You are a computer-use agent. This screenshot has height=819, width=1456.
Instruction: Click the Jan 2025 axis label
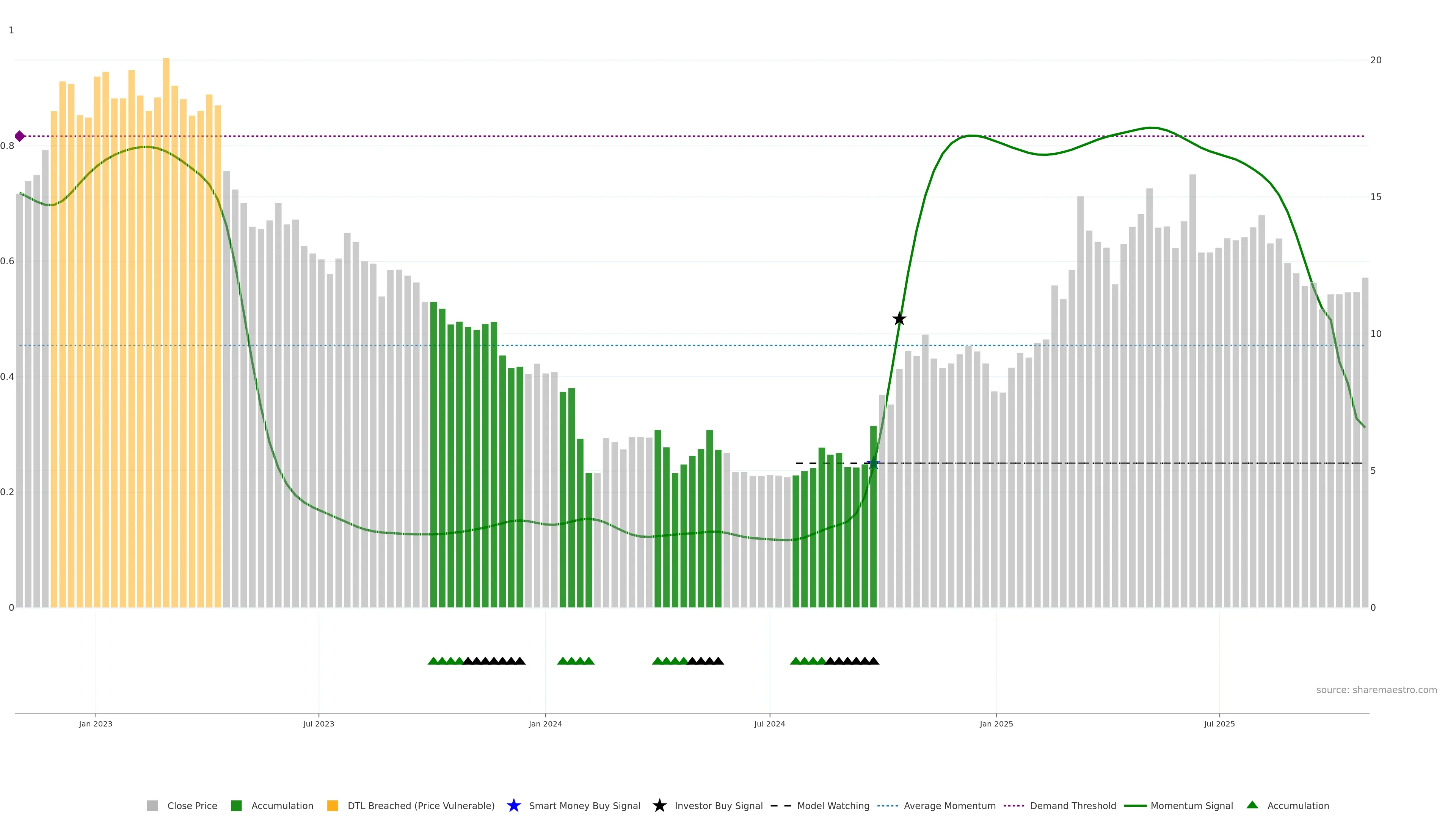(996, 723)
